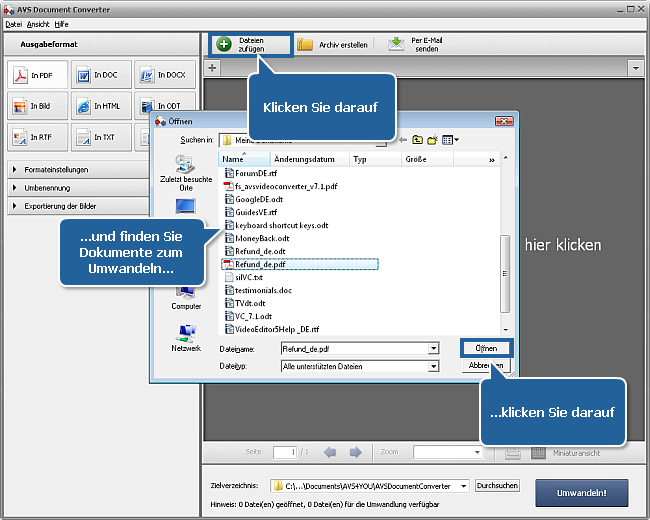650x520 pixels.
Task: Expand Exportierung der Bilder section
Action: point(78,206)
